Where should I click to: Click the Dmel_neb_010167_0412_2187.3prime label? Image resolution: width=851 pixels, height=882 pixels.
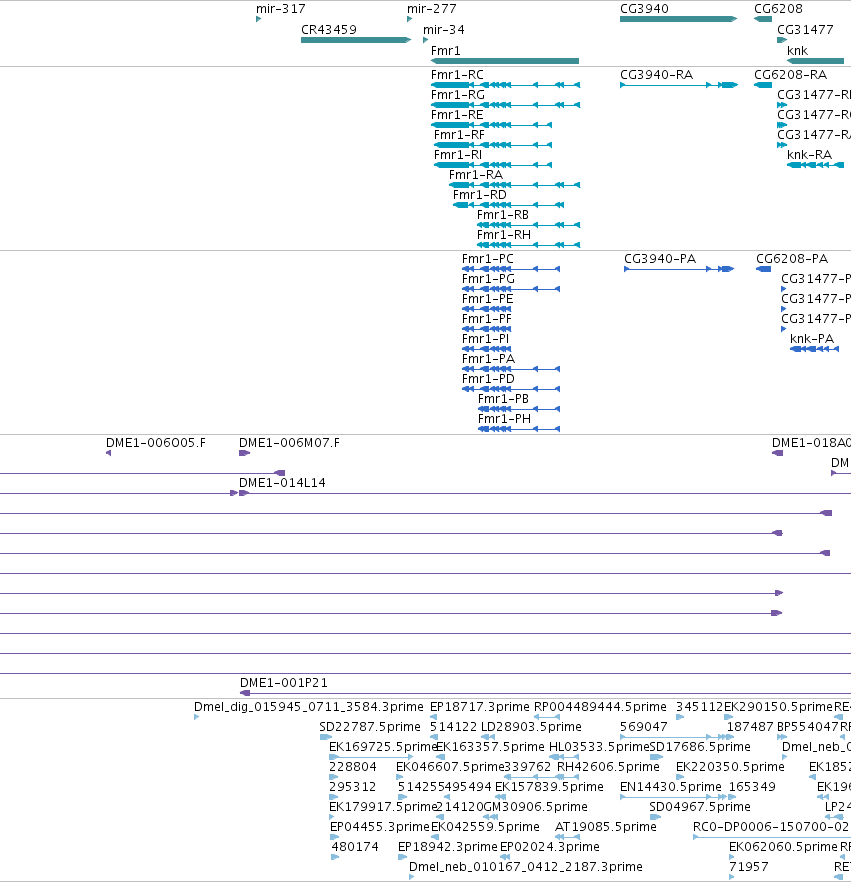coord(526,867)
